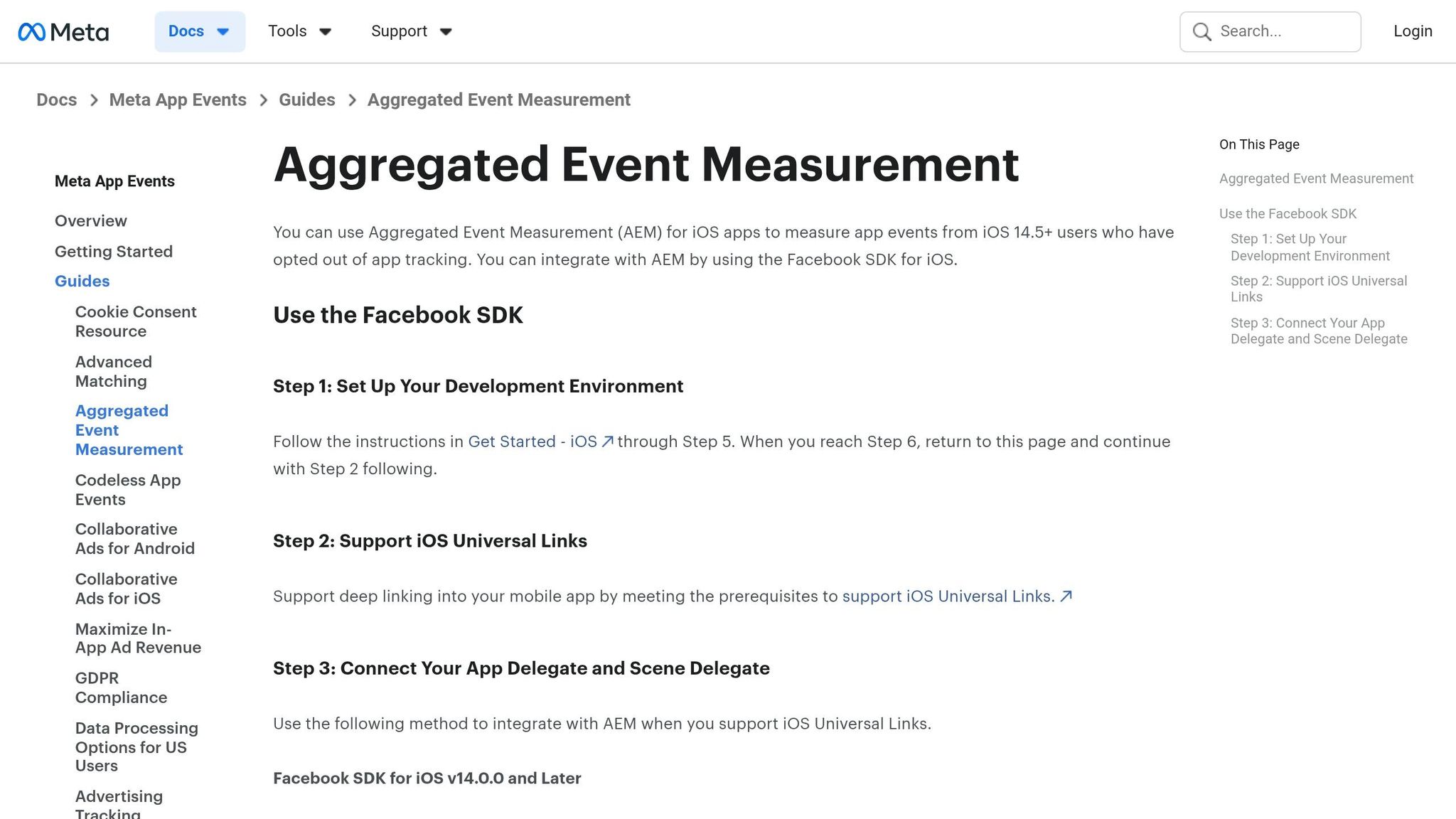Follow the Get Started - iOS link
The width and height of the screenshot is (1456, 819).
(x=532, y=441)
